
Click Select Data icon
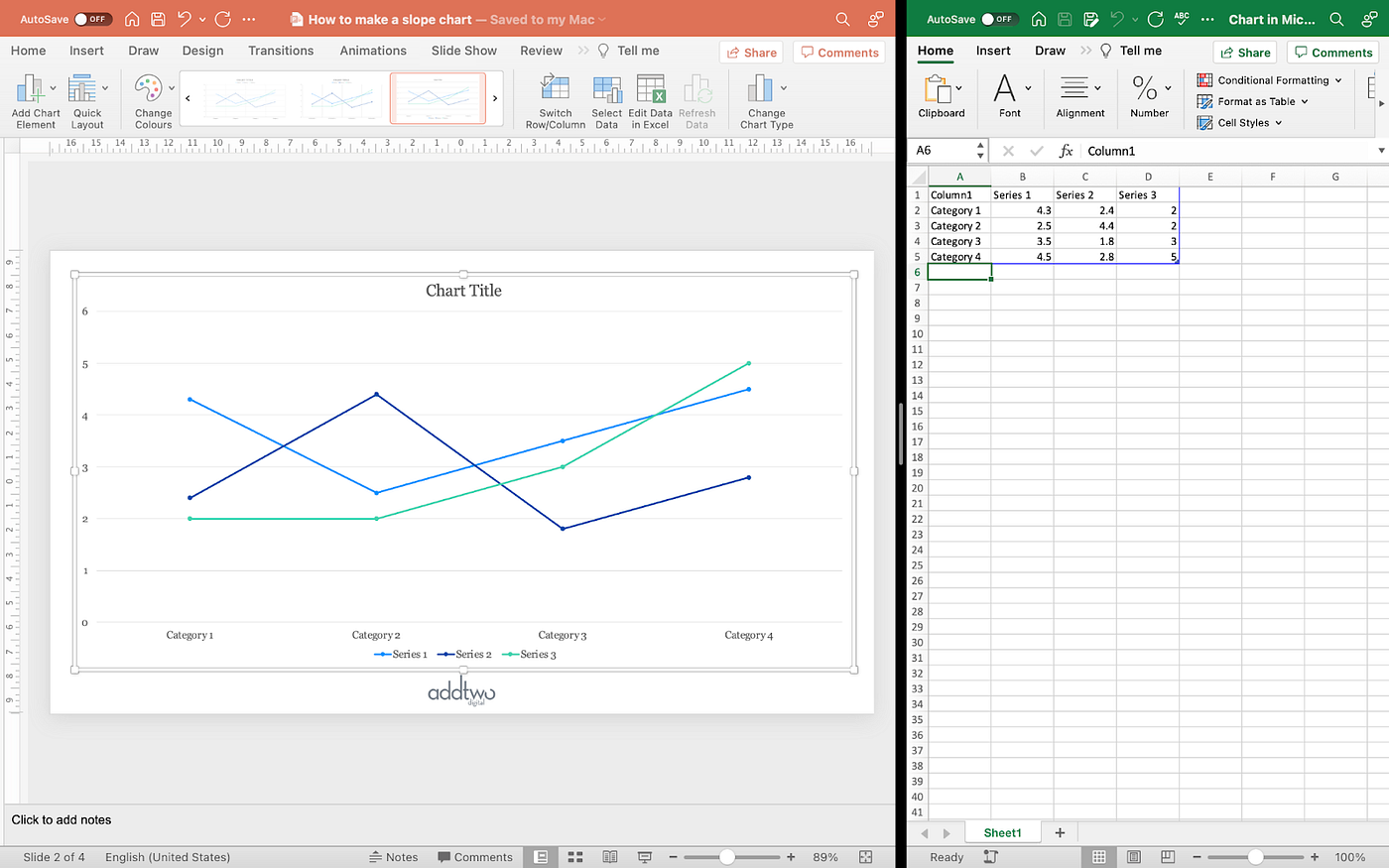(x=606, y=88)
